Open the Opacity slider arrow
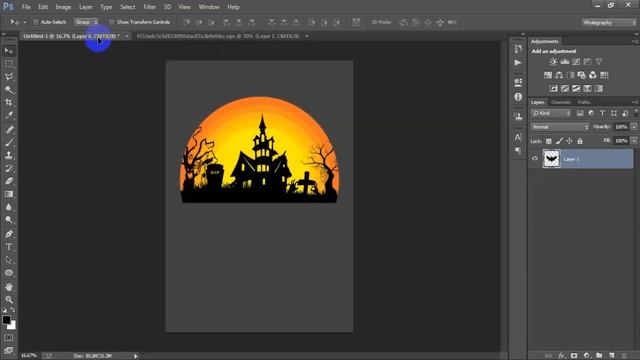The width and height of the screenshot is (640, 360). tap(634, 127)
